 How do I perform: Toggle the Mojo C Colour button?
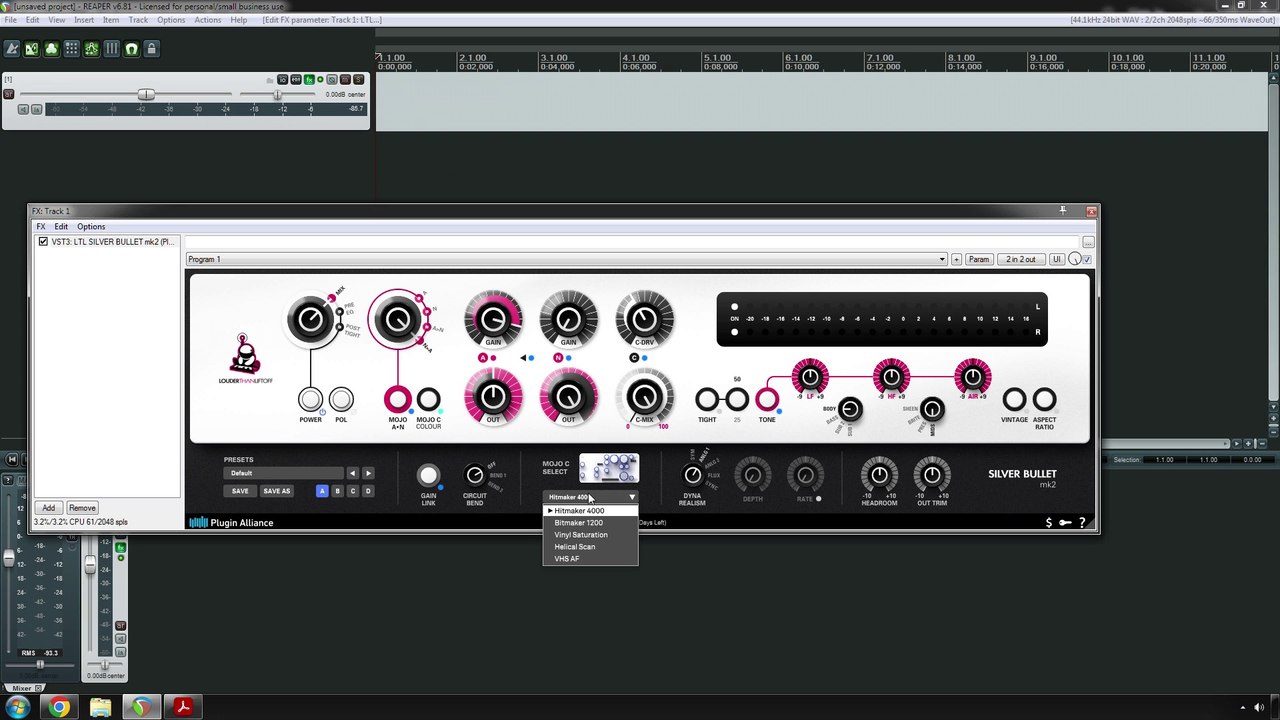[428, 400]
